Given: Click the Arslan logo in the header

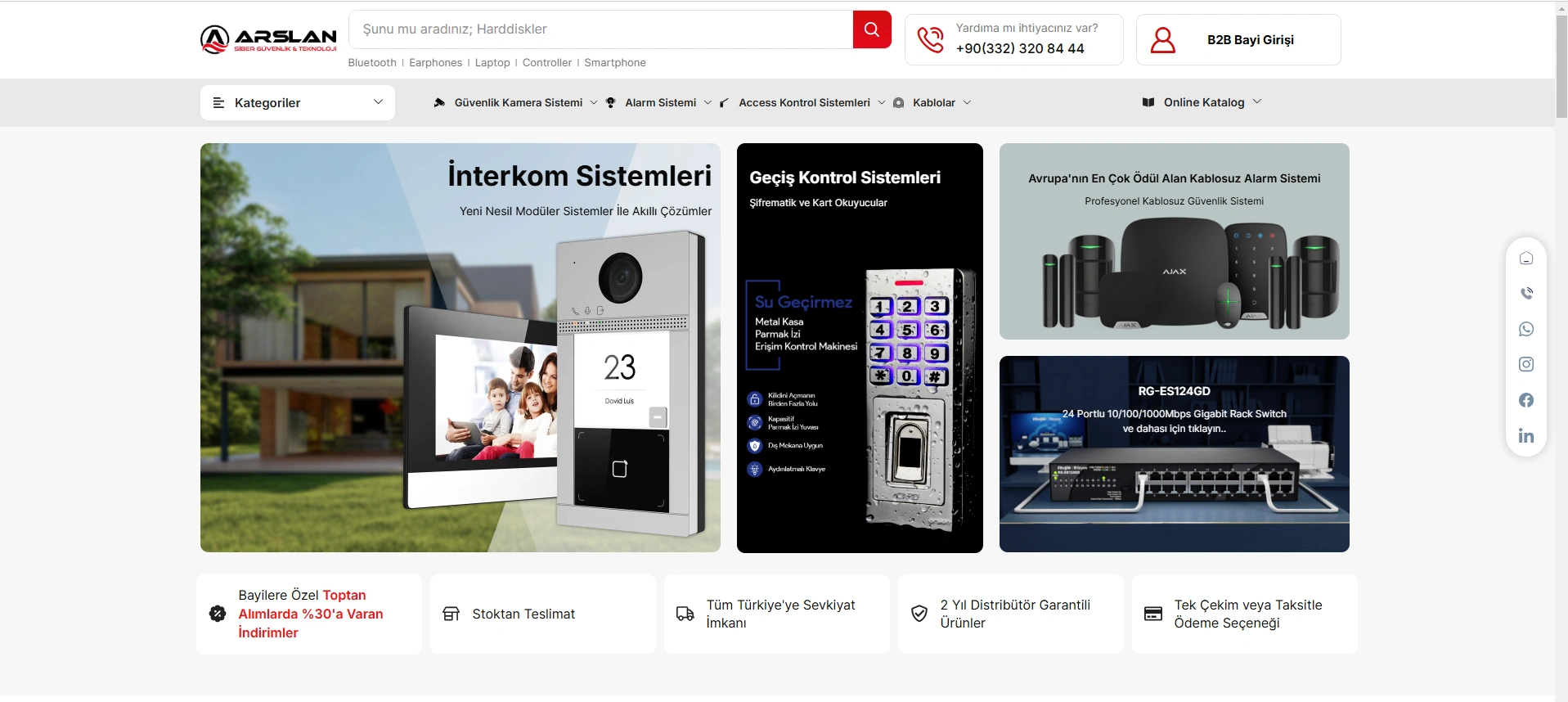Looking at the screenshot, I should coord(268,39).
